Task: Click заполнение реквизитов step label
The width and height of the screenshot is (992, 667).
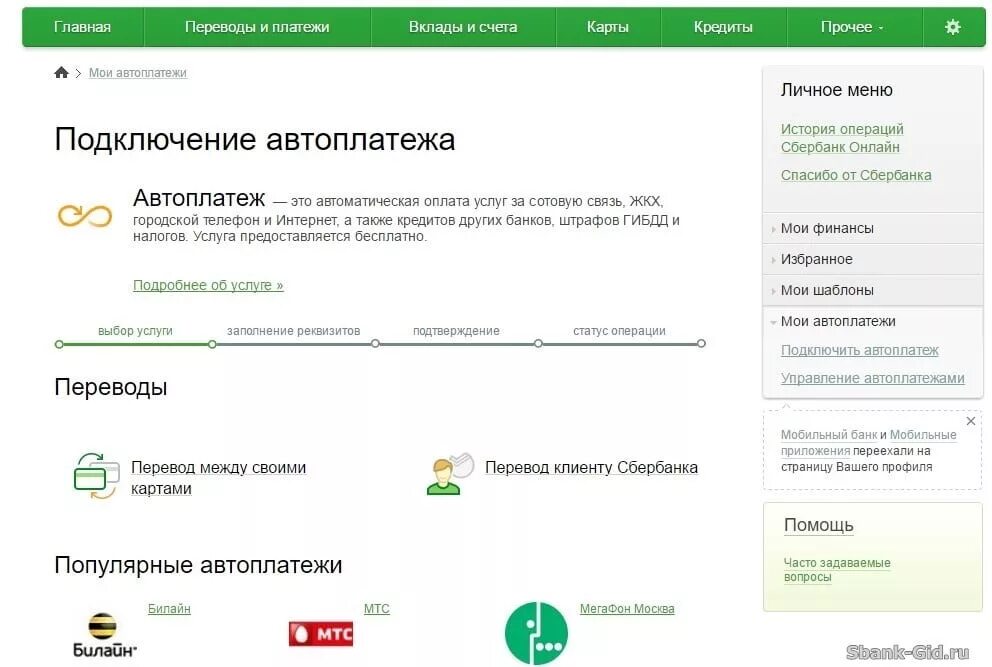Action: 294,331
